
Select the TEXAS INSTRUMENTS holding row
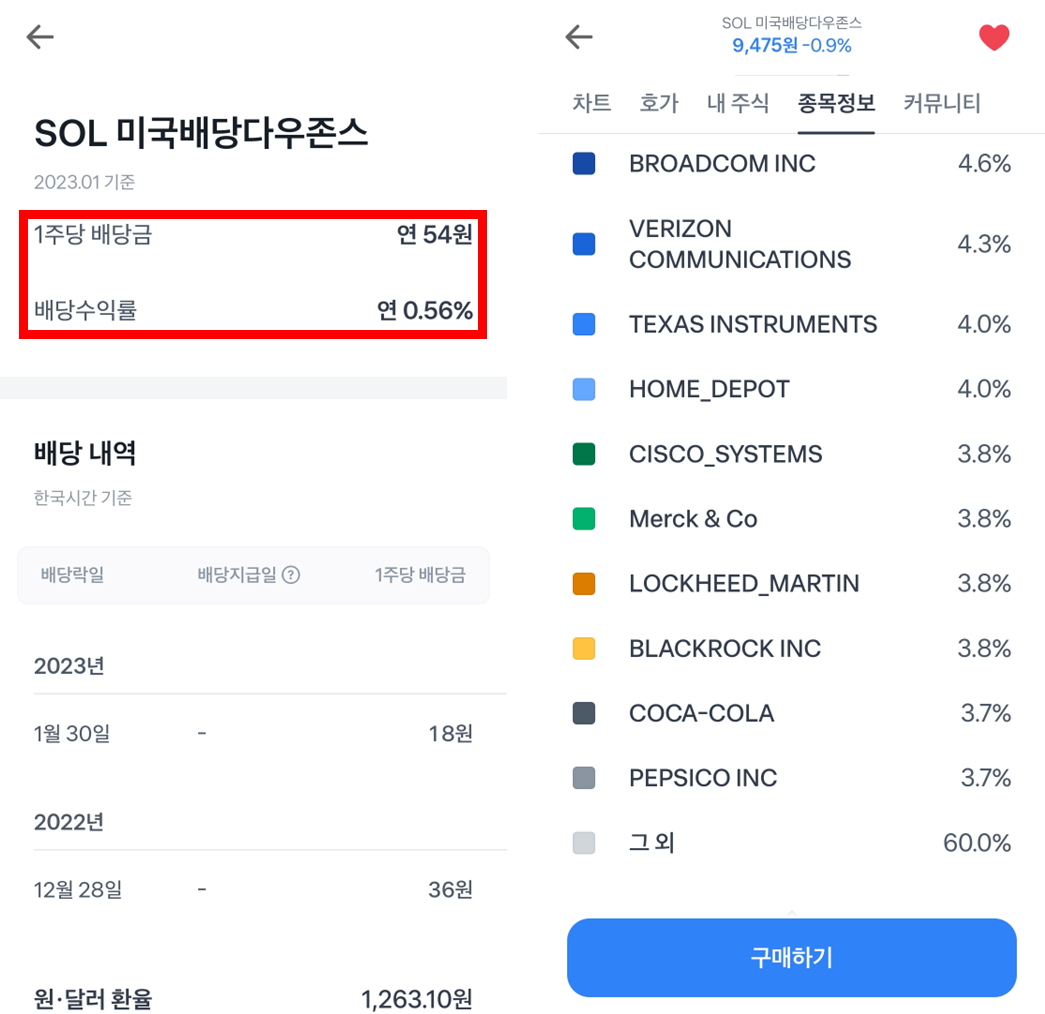tap(752, 323)
